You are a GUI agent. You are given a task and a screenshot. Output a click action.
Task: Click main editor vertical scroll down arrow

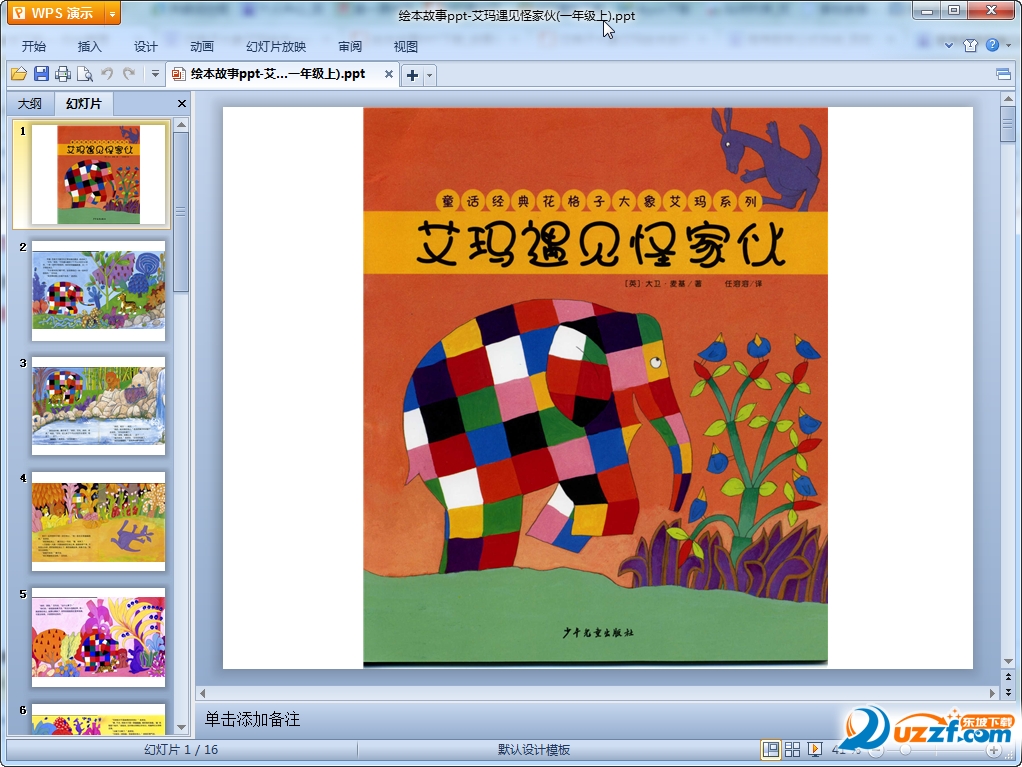click(1008, 661)
